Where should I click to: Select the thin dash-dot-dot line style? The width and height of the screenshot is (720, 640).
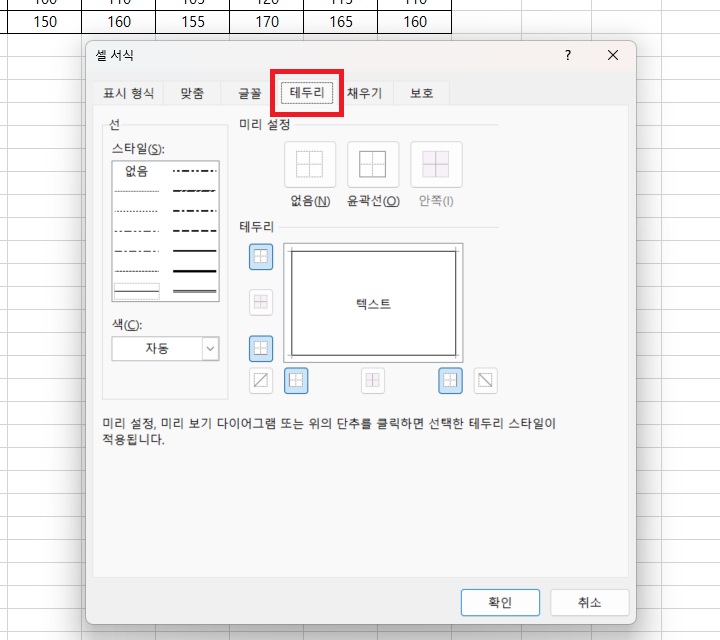click(136, 231)
